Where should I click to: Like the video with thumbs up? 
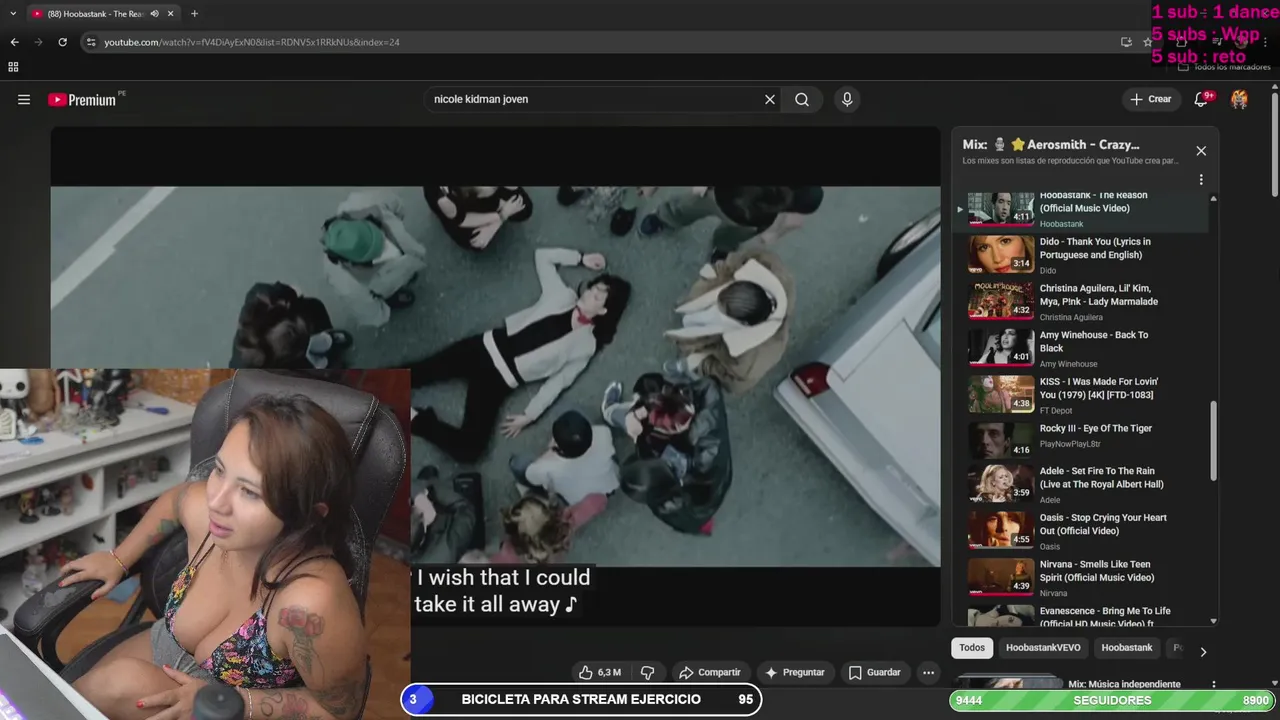pyautogui.click(x=599, y=672)
